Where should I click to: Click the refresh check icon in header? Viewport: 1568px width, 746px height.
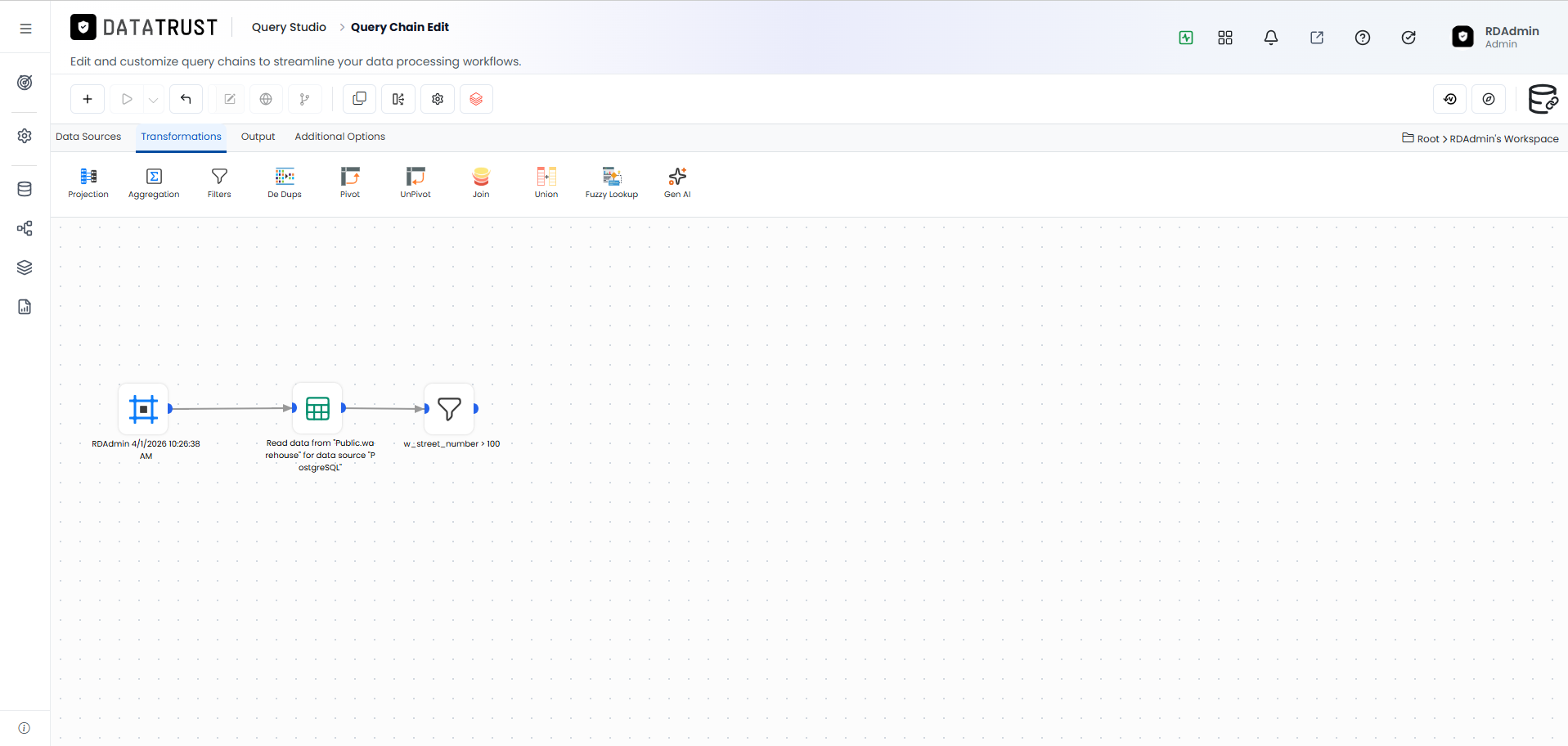[x=1409, y=38]
